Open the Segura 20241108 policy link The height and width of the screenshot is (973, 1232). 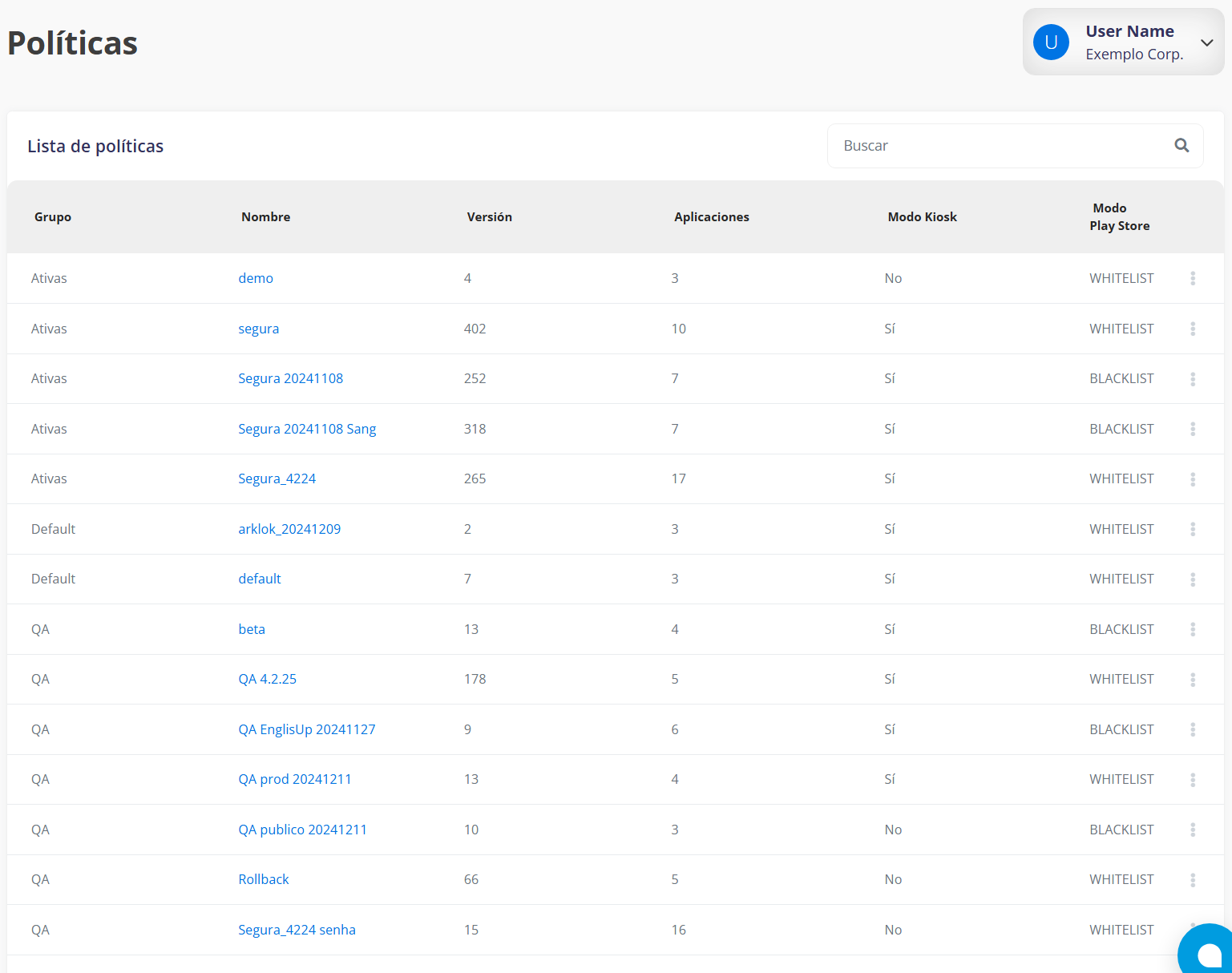(x=290, y=378)
